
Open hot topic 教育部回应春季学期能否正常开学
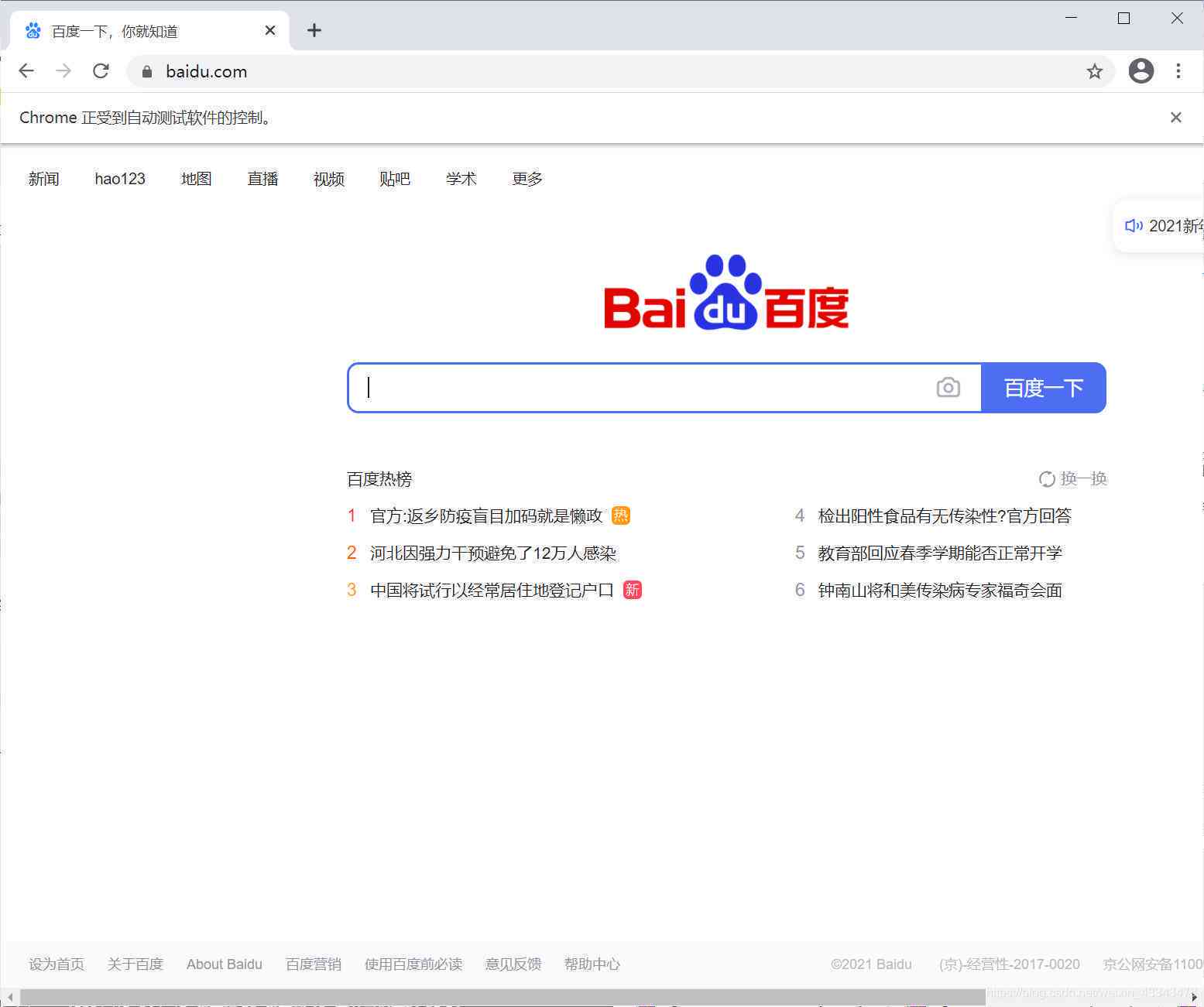[940, 553]
